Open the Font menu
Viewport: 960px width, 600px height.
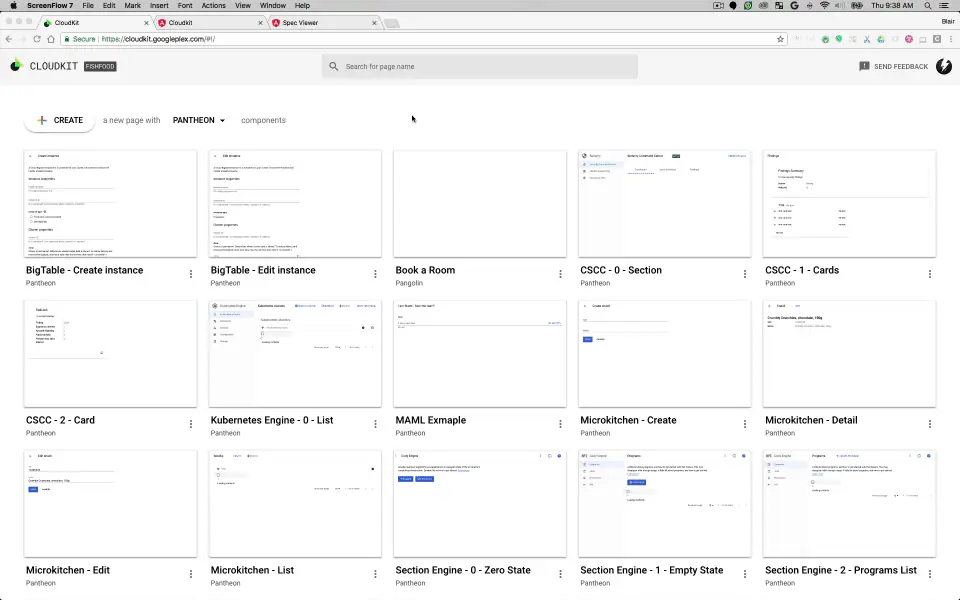coord(185,6)
